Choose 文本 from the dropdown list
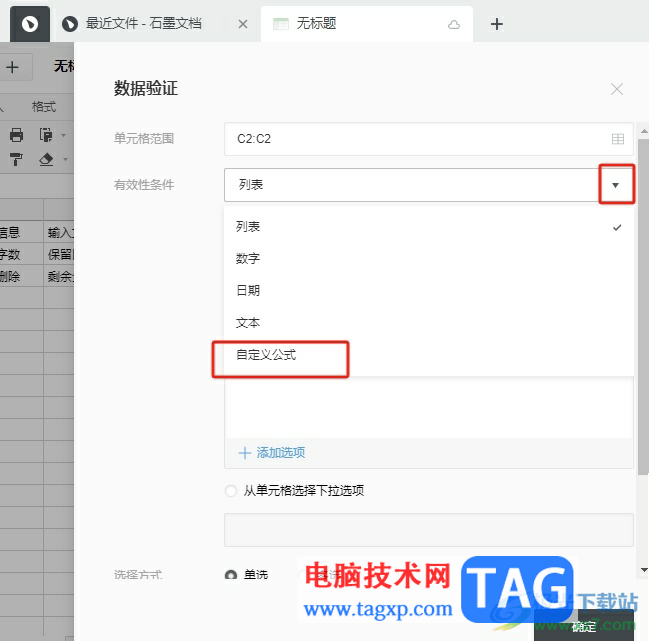 click(429, 322)
